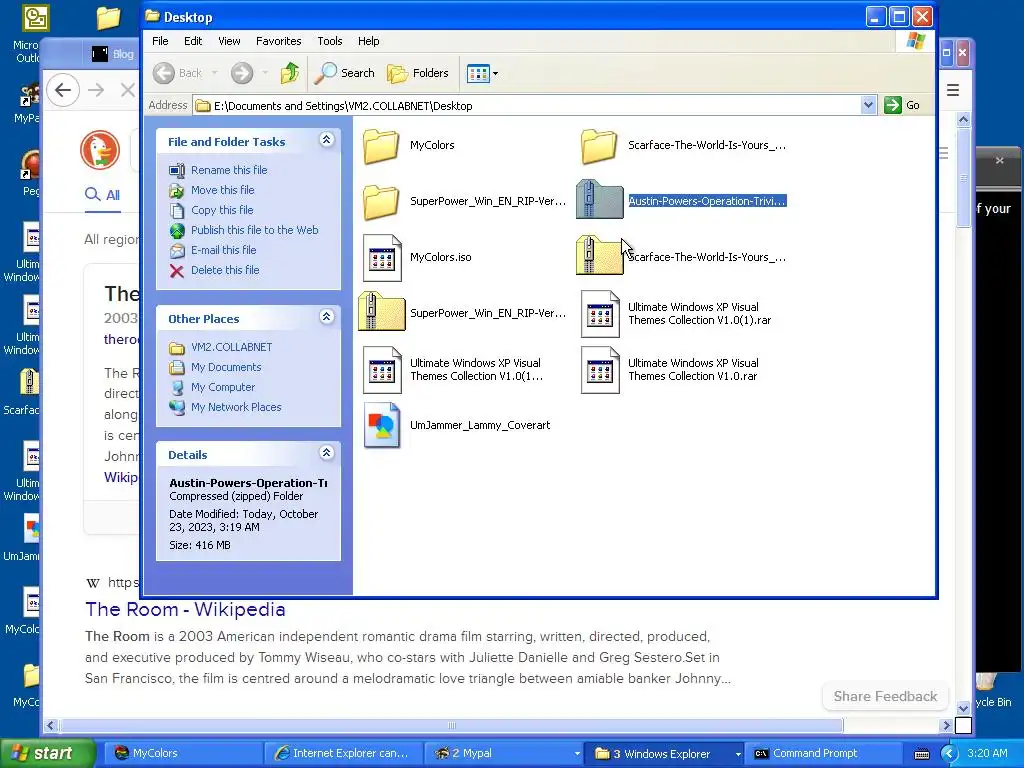Open the Help menu
This screenshot has width=1024, height=768.
(368, 41)
